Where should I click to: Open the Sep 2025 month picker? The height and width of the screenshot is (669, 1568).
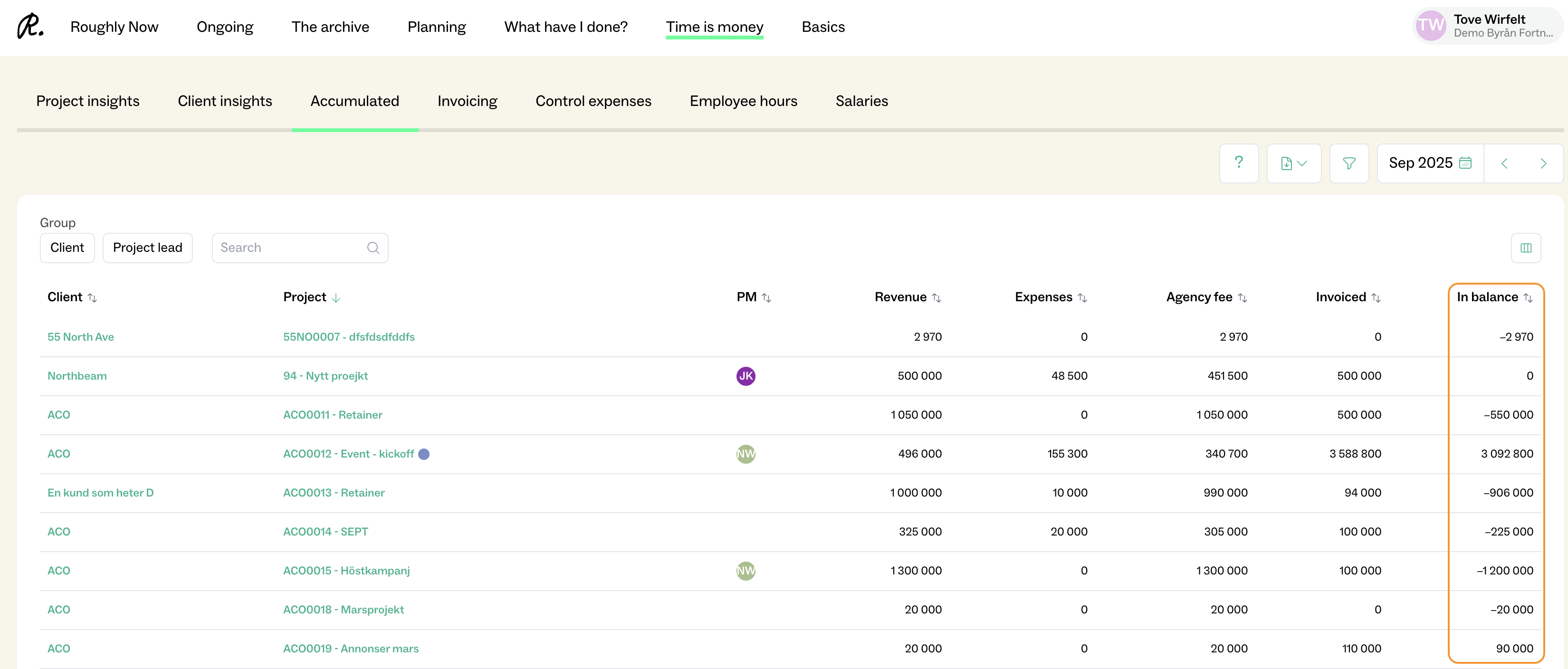(1429, 163)
